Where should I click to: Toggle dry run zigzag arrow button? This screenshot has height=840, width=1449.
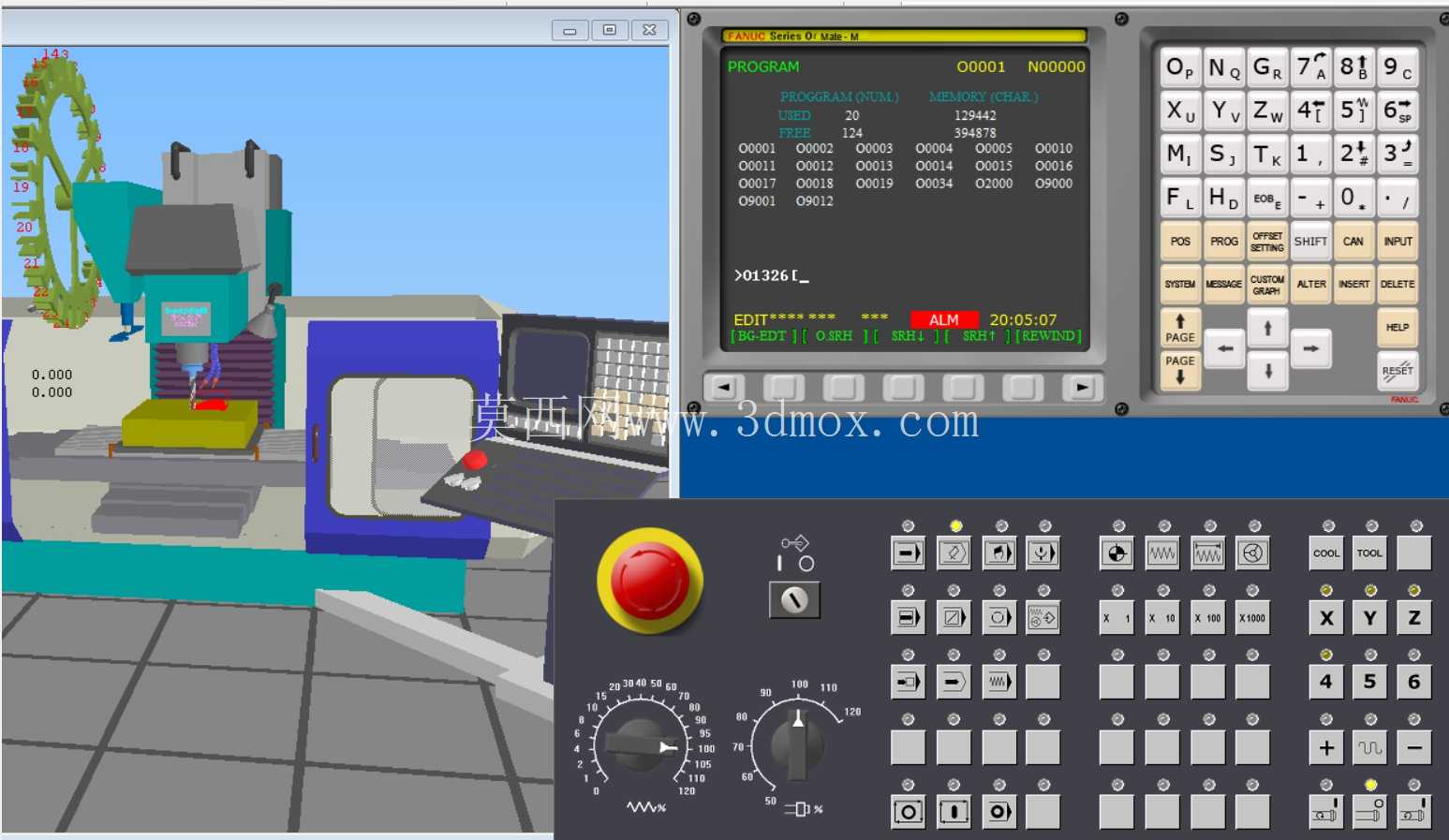pyautogui.click(x=999, y=682)
